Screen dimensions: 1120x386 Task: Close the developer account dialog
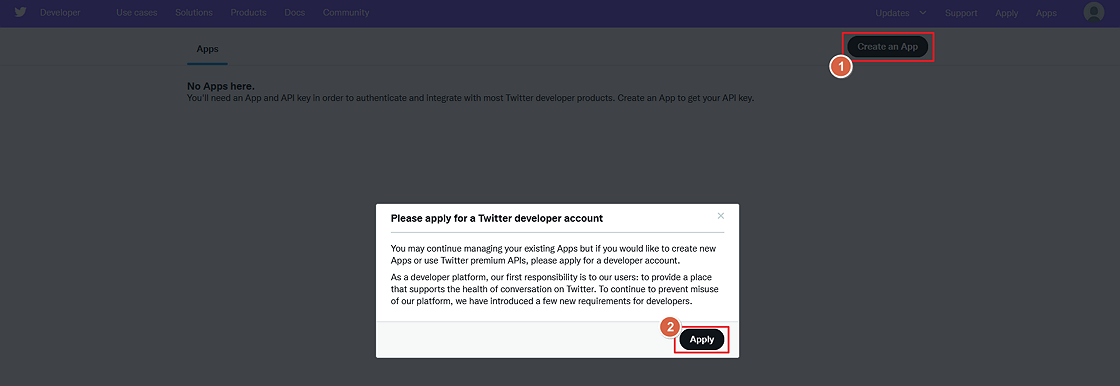721,215
